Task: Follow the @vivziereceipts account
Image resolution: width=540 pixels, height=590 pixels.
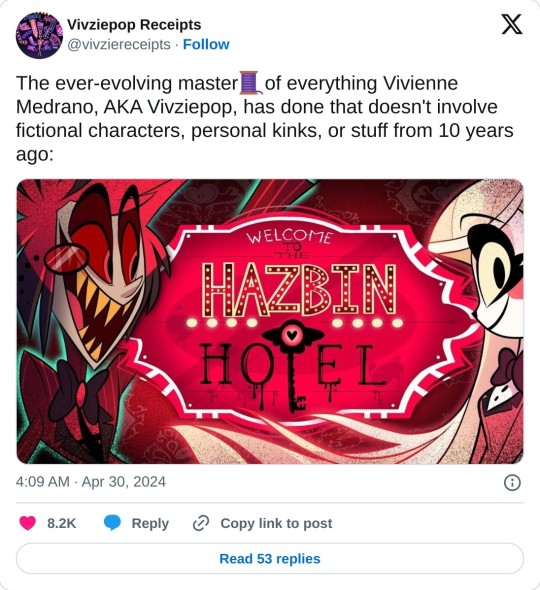Action: 206,44
